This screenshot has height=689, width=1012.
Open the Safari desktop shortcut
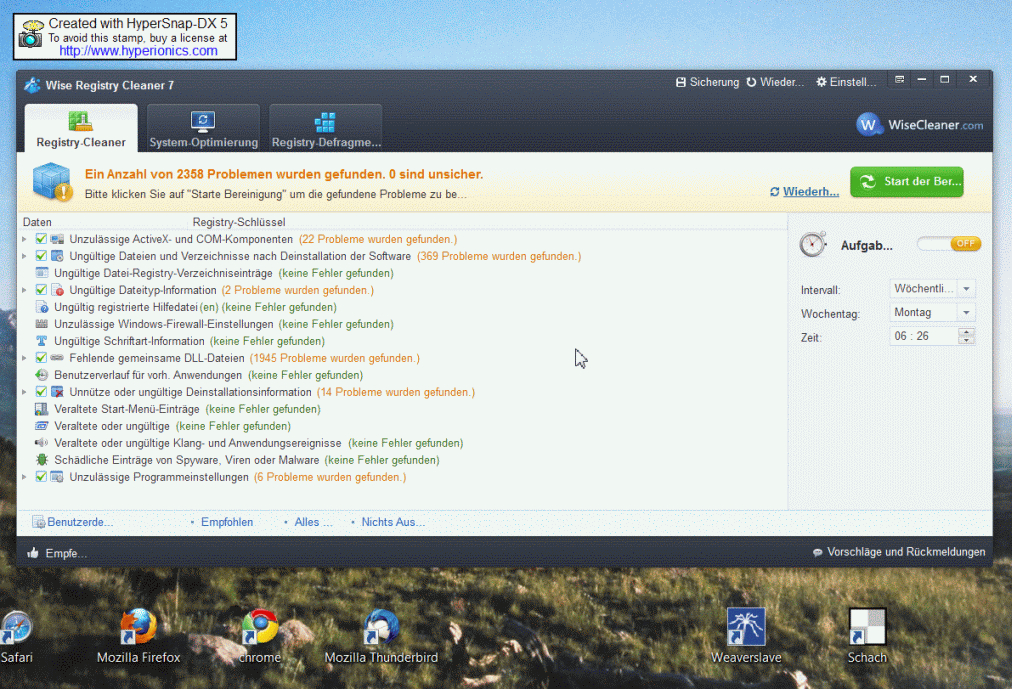(15, 637)
